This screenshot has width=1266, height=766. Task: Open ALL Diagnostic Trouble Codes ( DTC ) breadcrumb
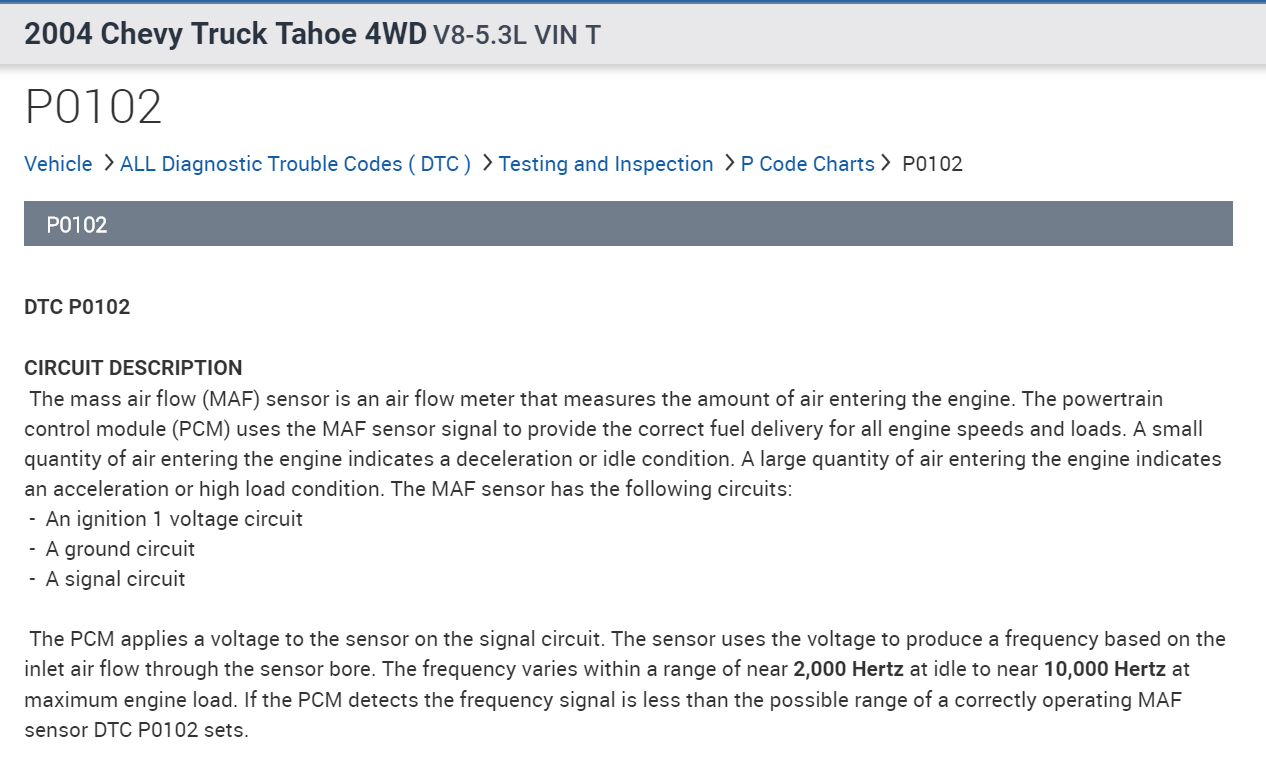pos(295,164)
